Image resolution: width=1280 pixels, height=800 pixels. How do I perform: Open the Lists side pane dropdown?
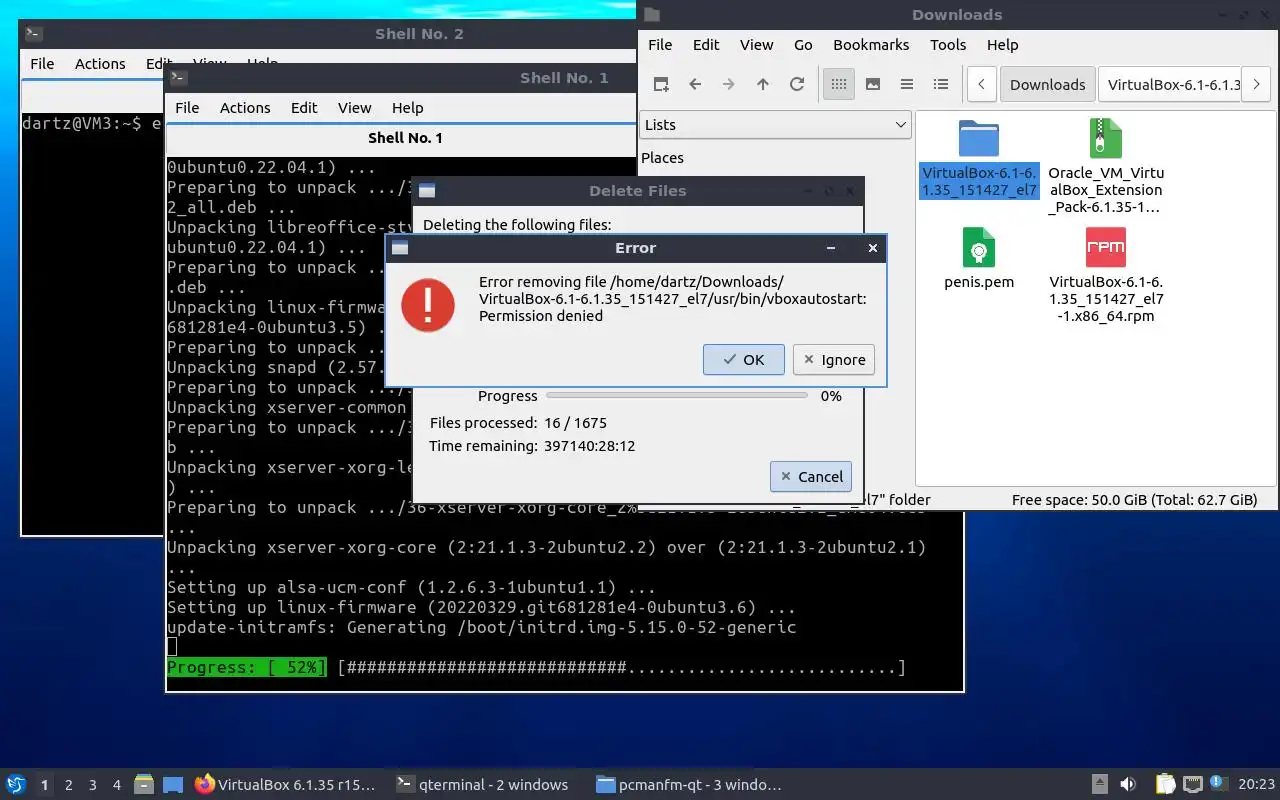775,125
